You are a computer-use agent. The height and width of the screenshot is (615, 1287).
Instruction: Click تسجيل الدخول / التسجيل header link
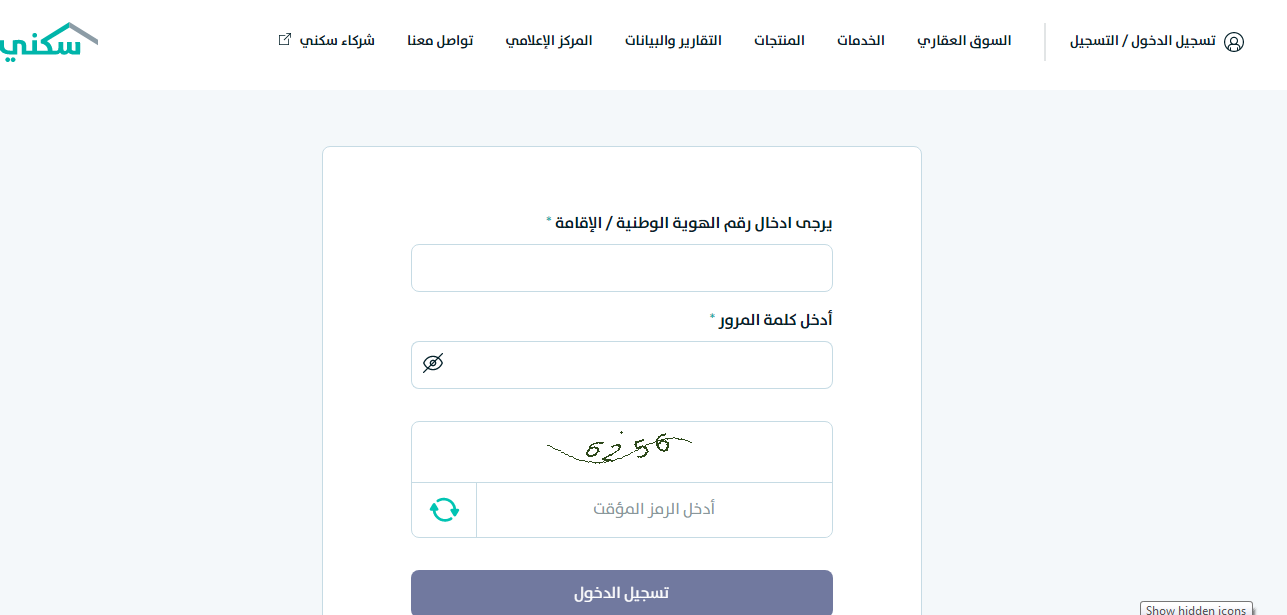pos(1143,41)
